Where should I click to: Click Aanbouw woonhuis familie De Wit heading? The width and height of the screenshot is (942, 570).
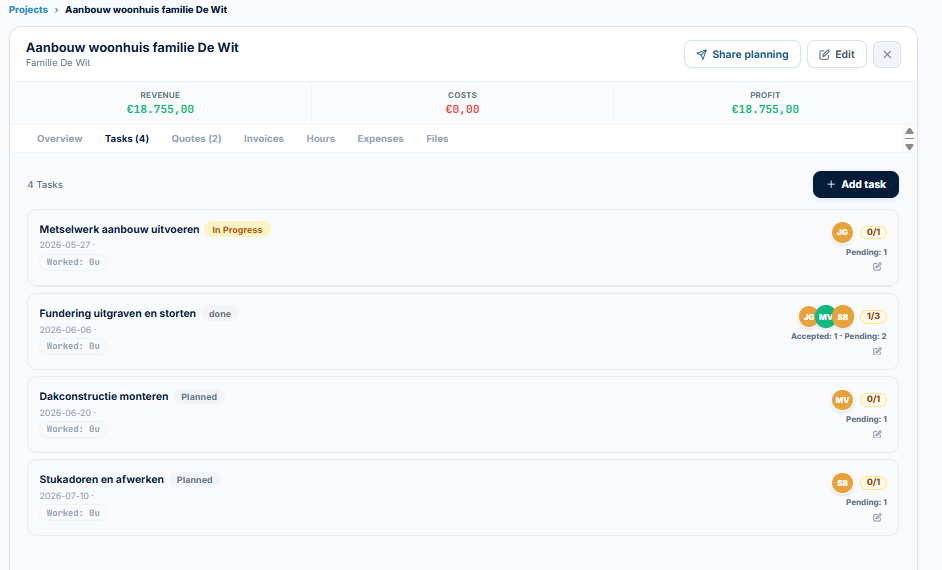pyautogui.click(x=132, y=47)
